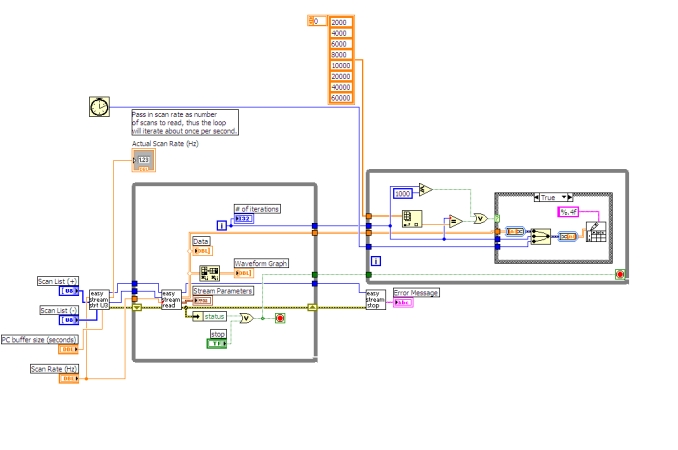Click the numeric constant 1000
This screenshot has height=450, width=678.
[403, 194]
